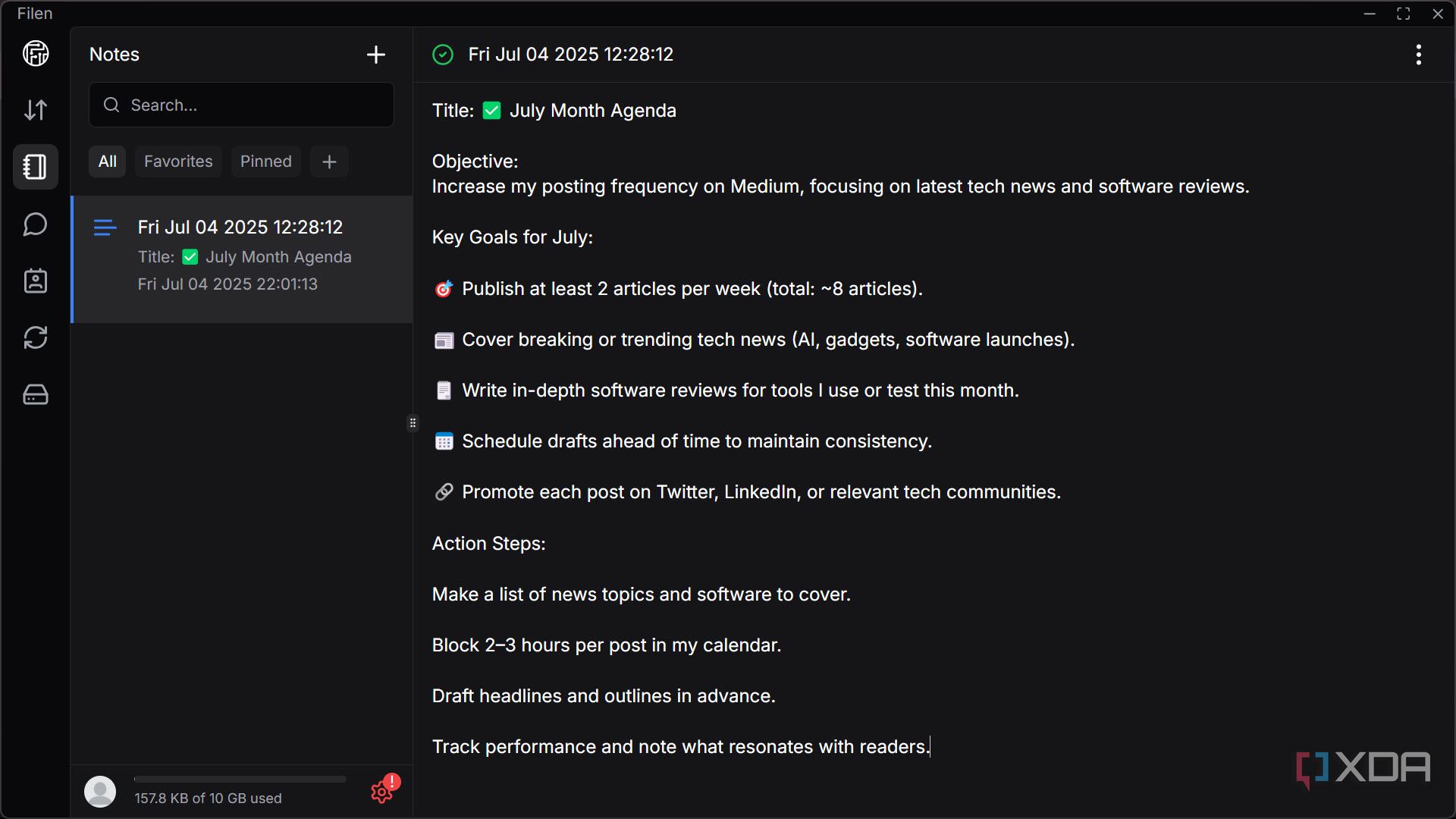
Task: Select the All notes filter tab
Action: coord(108,162)
